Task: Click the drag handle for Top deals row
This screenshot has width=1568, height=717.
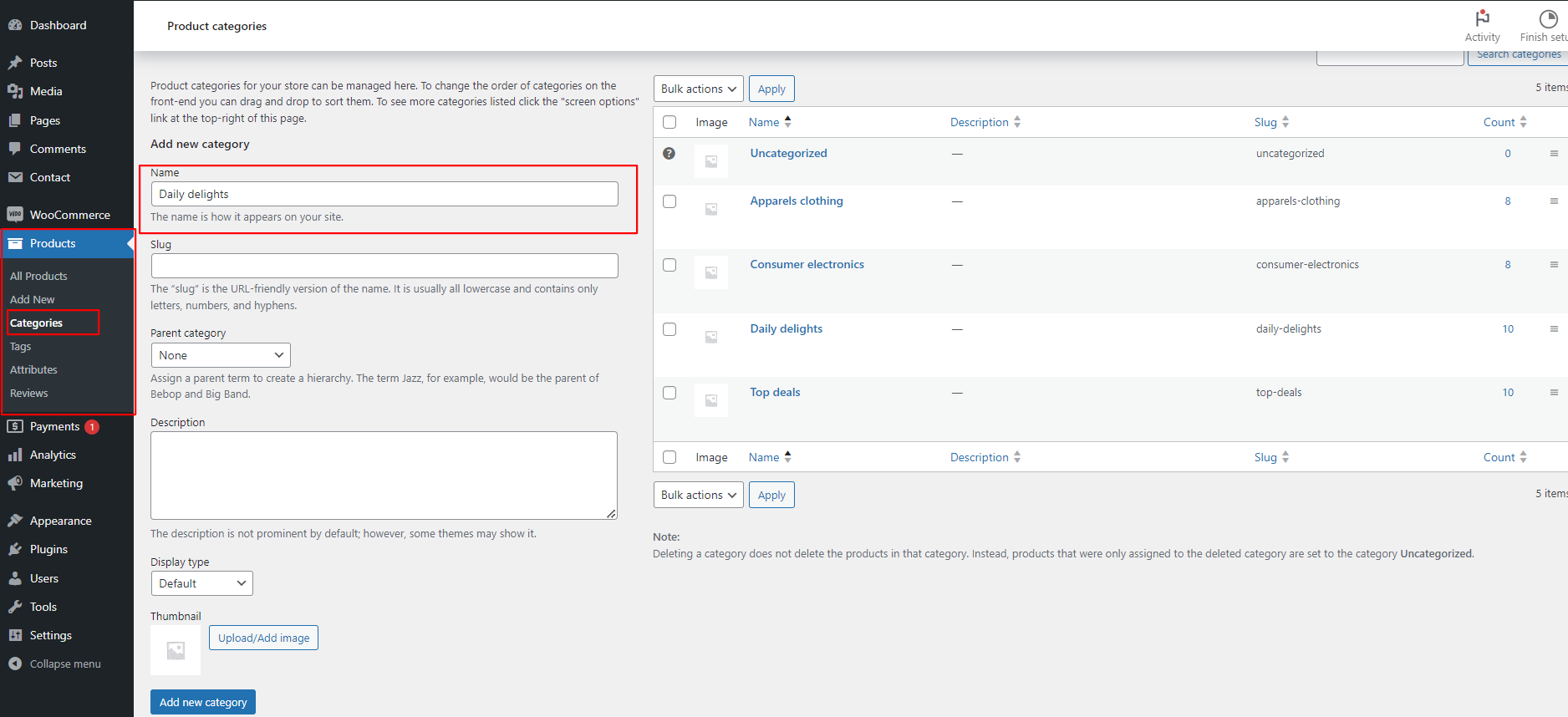Action: tap(1554, 393)
